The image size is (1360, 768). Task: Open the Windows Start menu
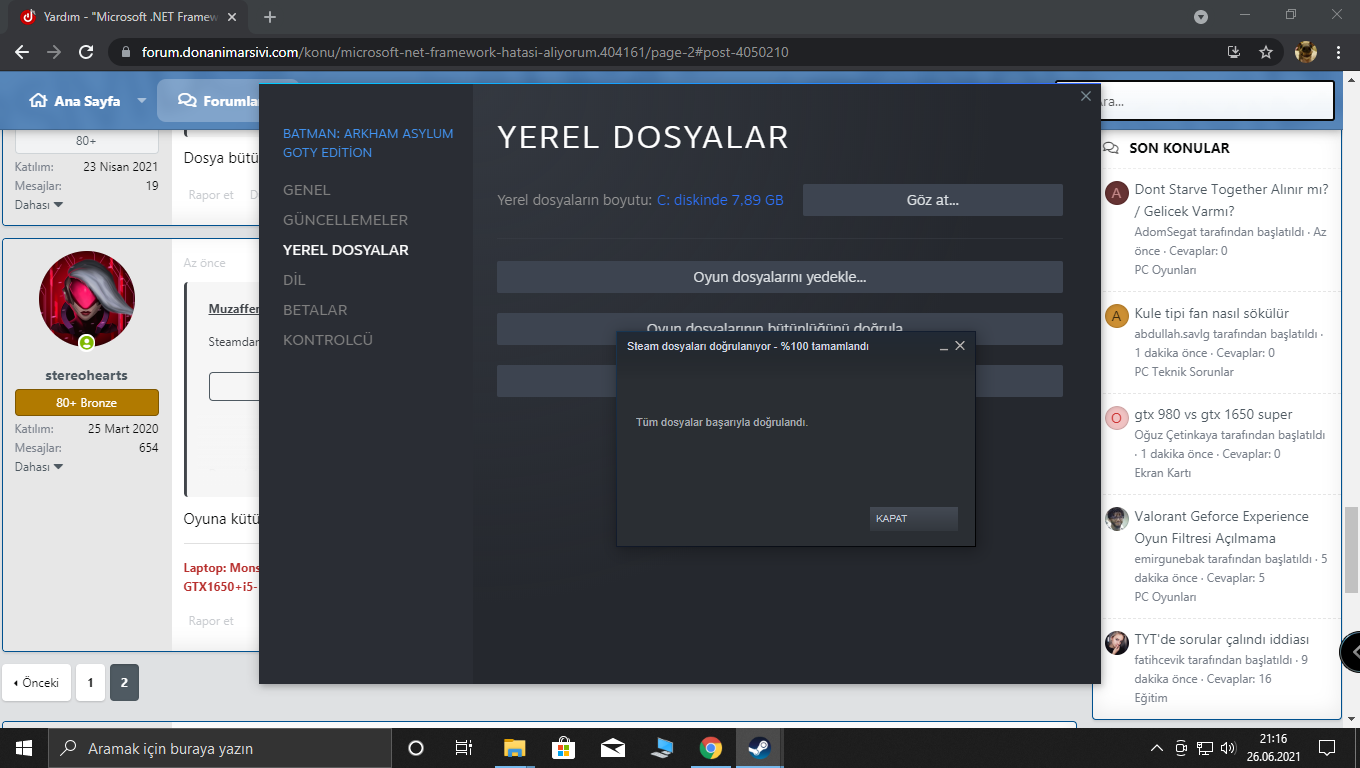tap(23, 748)
